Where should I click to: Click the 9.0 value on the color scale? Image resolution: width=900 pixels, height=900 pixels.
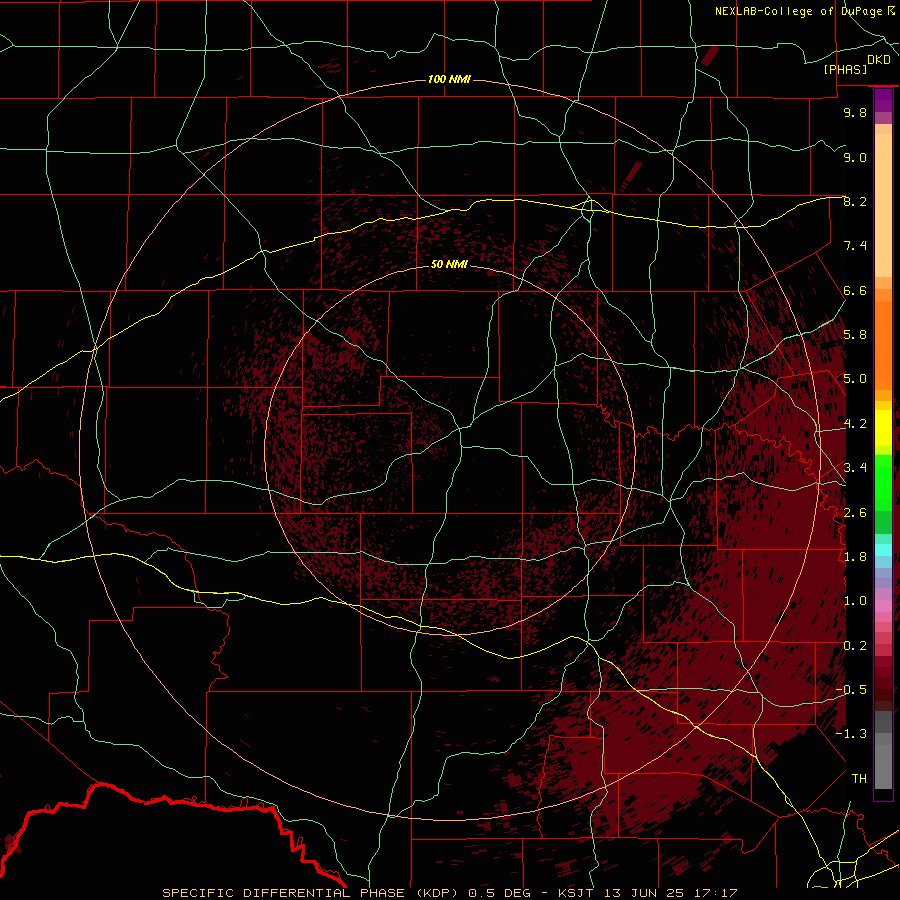coord(855,157)
